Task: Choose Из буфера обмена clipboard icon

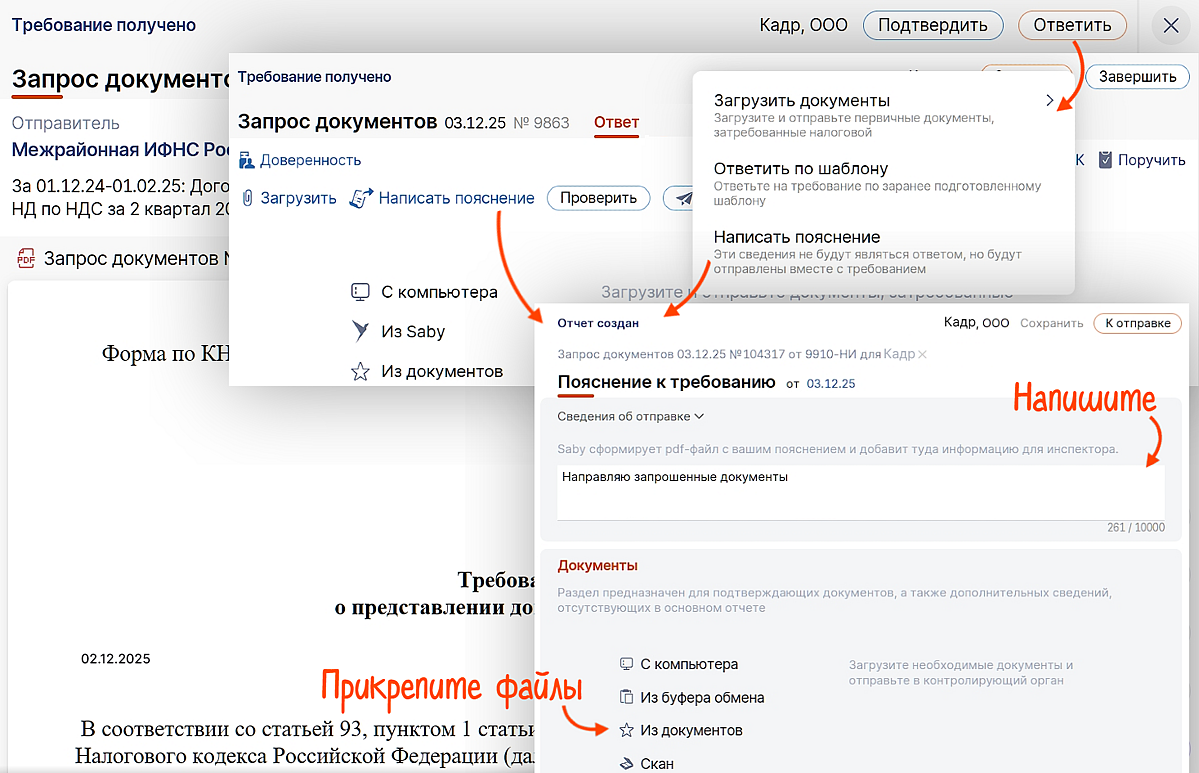Action: [x=627, y=698]
